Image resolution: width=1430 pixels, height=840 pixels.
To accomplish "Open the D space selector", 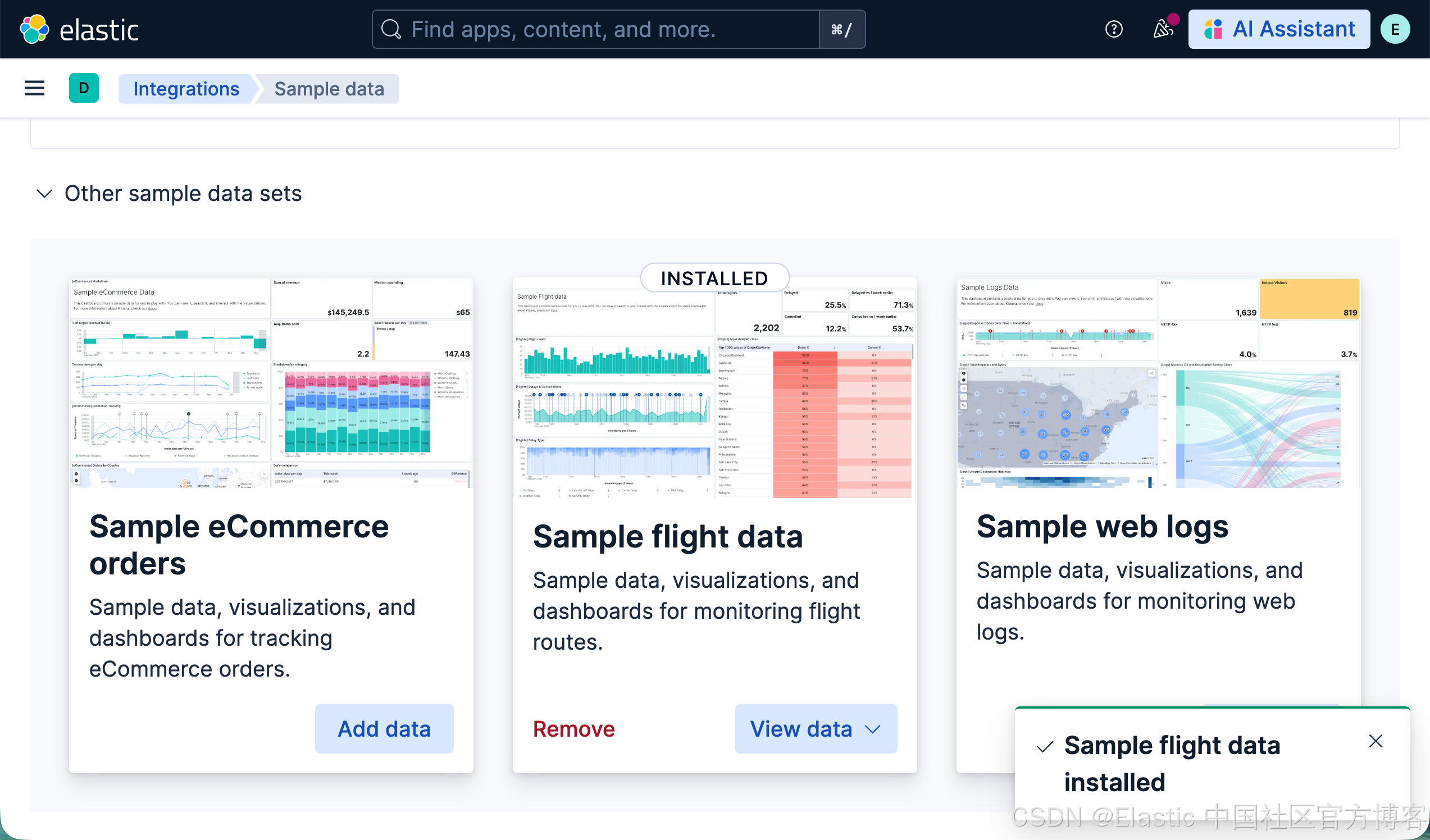I will 84,88.
